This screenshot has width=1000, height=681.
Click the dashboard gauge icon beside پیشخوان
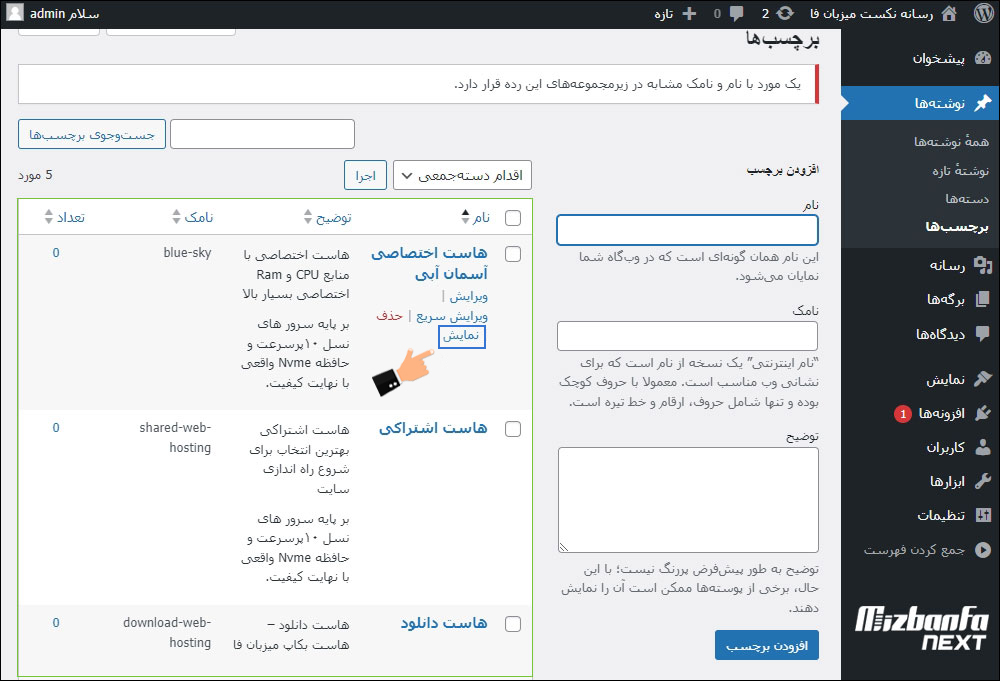point(983,58)
